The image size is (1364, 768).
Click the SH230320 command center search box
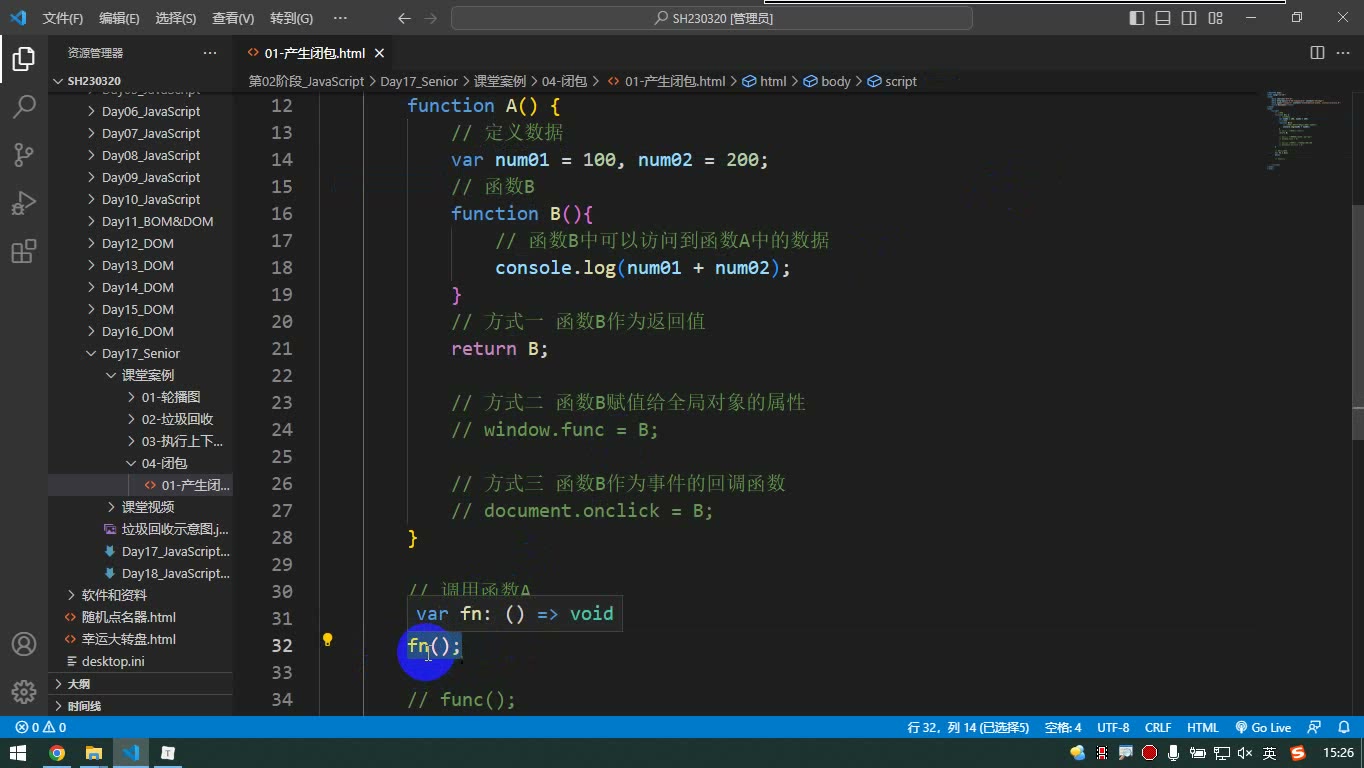tap(712, 18)
